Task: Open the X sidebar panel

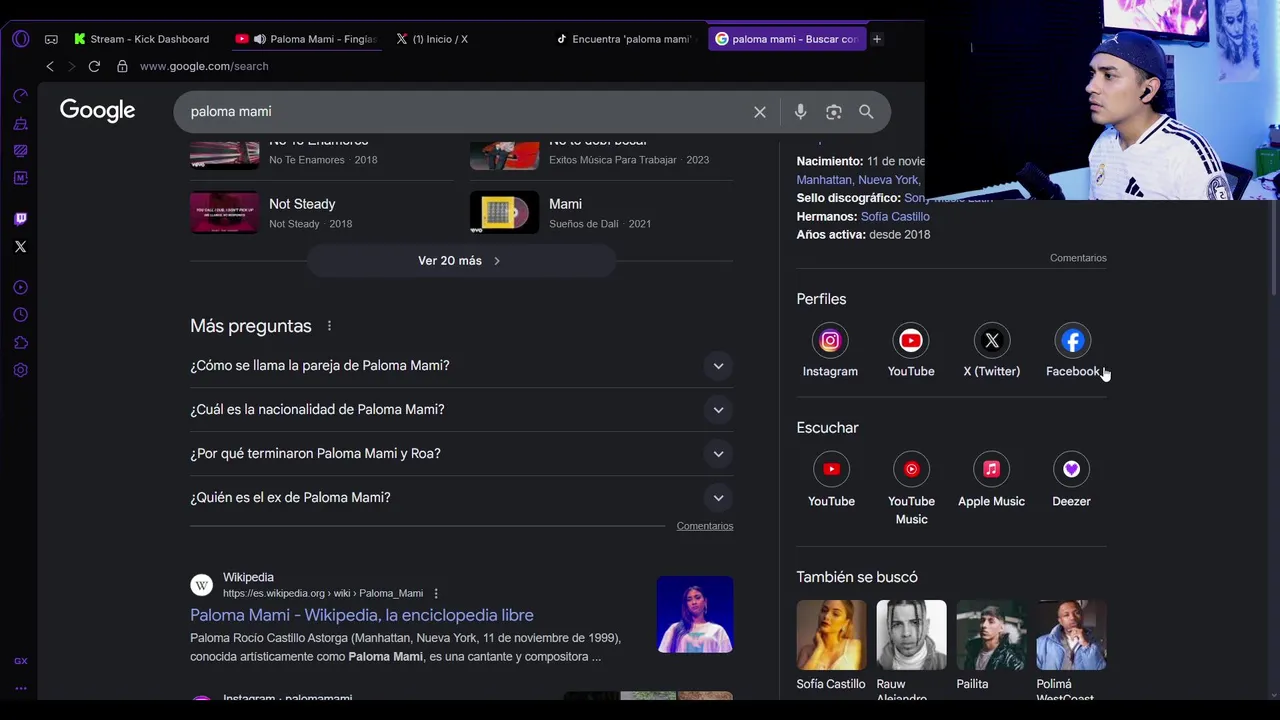Action: [x=20, y=246]
